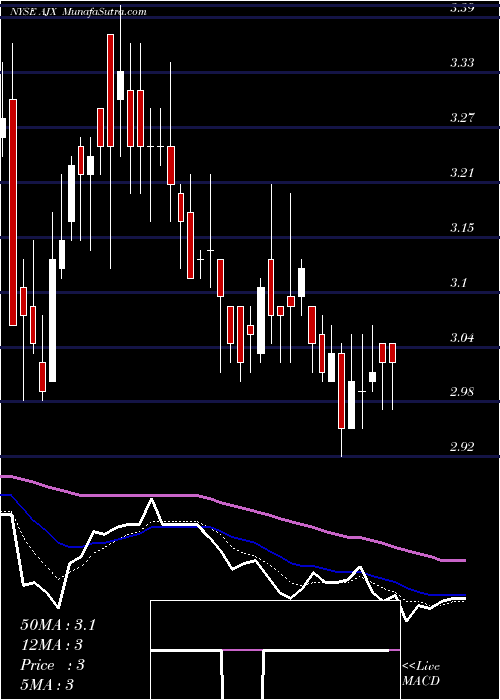The height and width of the screenshot is (700, 500).
Task: Click the NYSE AJX MunafaSutra.com chart title
Action: [79, 12]
